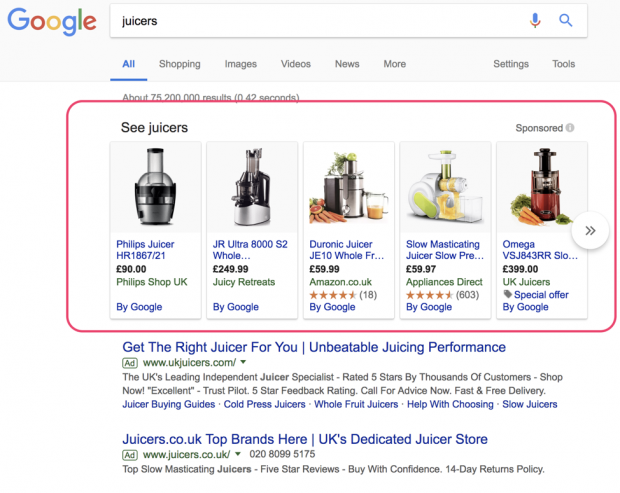Click the Juicy Retreats seller name
The width and height of the screenshot is (620, 493).
click(244, 282)
